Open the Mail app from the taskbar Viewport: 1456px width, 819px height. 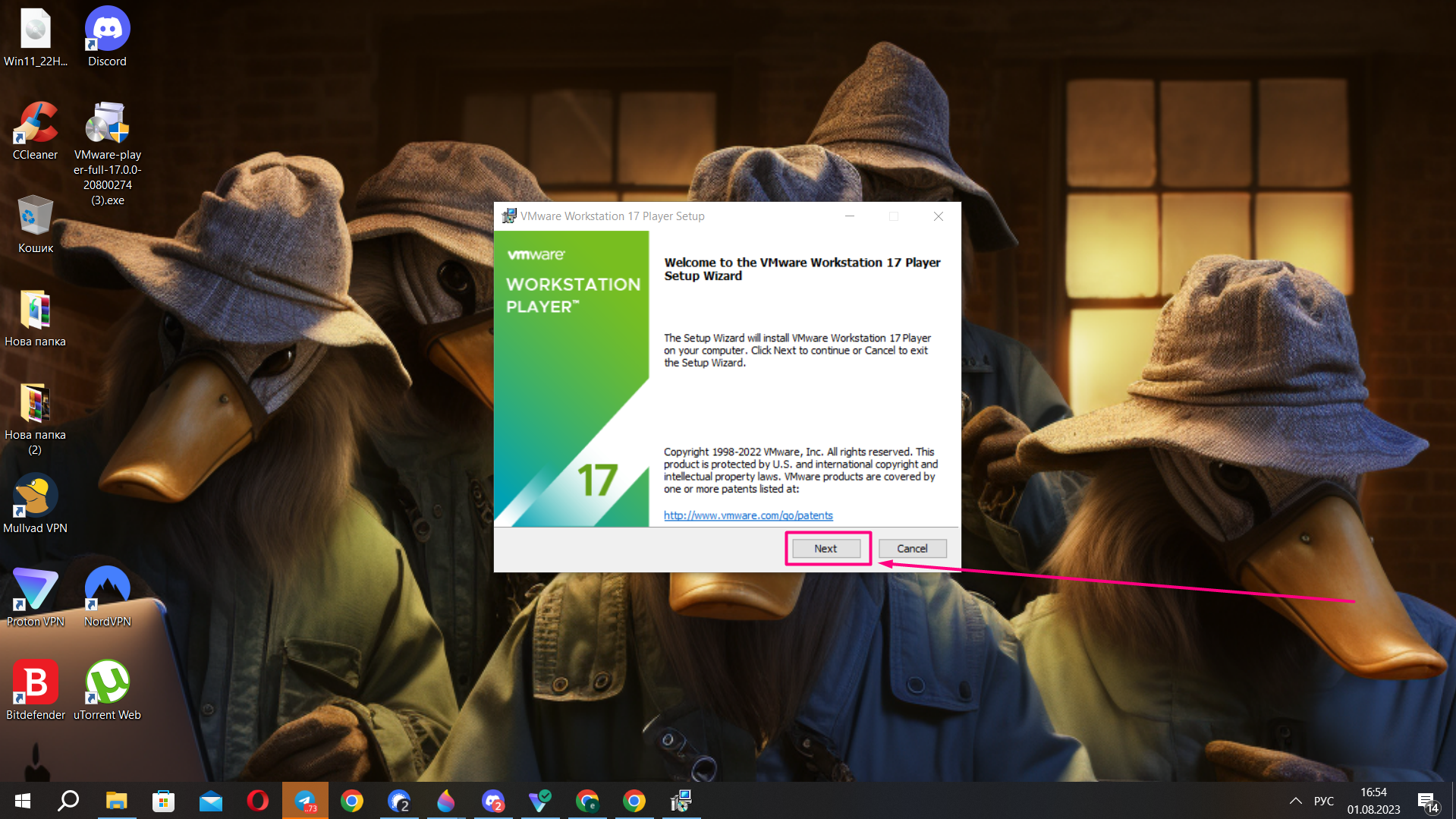click(x=210, y=801)
